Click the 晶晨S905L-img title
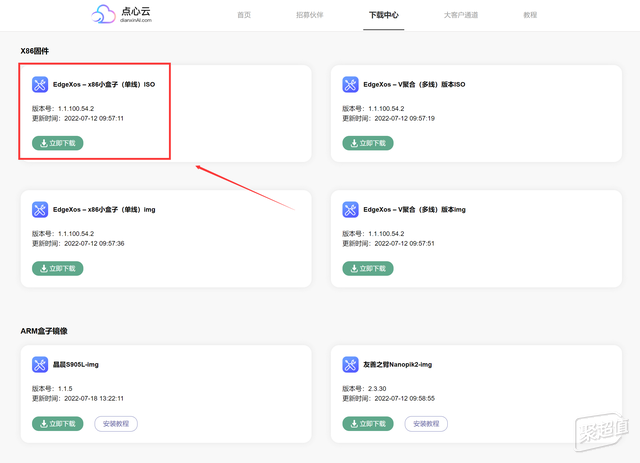Viewport: 640px width, 463px height. point(76,365)
